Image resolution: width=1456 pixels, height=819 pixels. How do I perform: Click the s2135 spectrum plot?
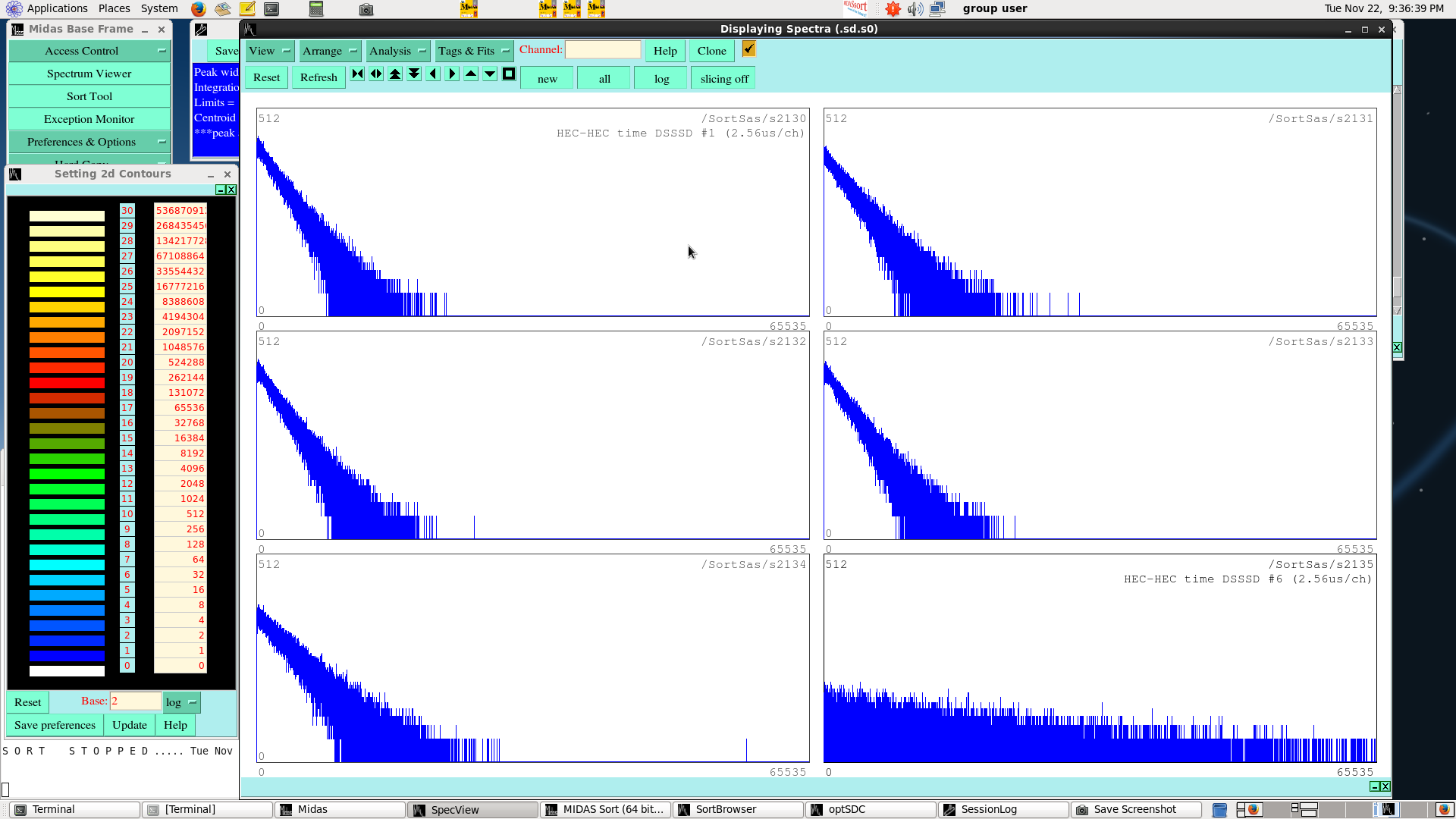click(1100, 658)
